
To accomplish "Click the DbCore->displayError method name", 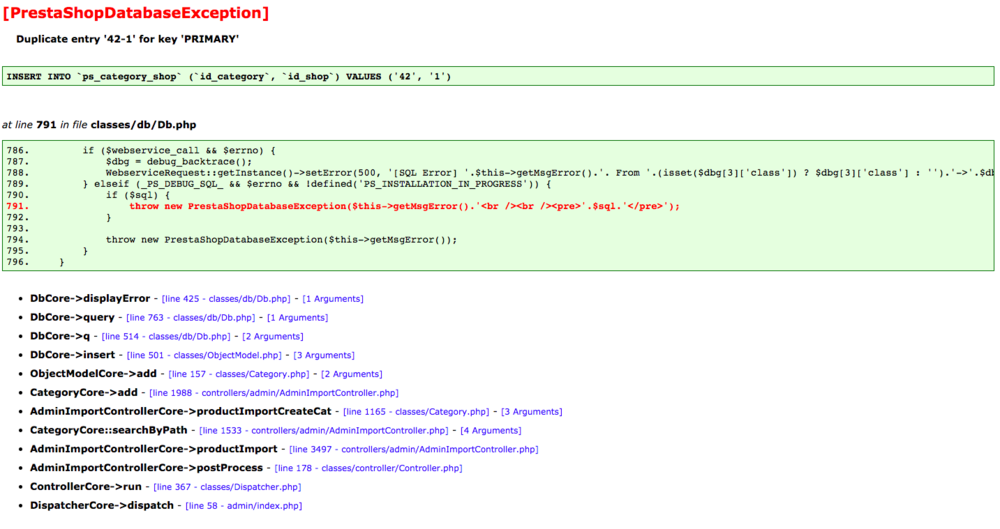I will [90, 299].
